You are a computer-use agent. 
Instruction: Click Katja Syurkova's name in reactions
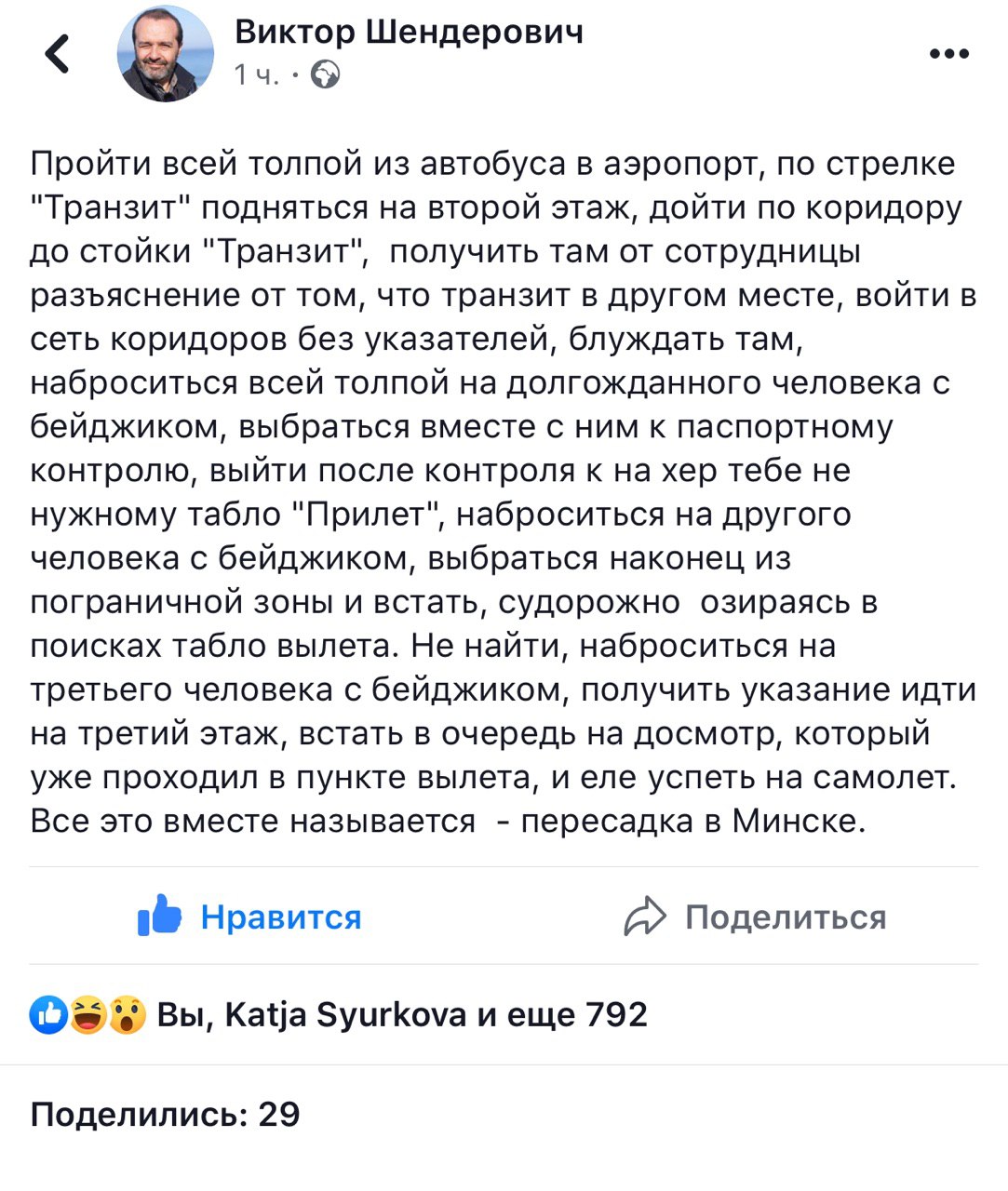[345, 1014]
